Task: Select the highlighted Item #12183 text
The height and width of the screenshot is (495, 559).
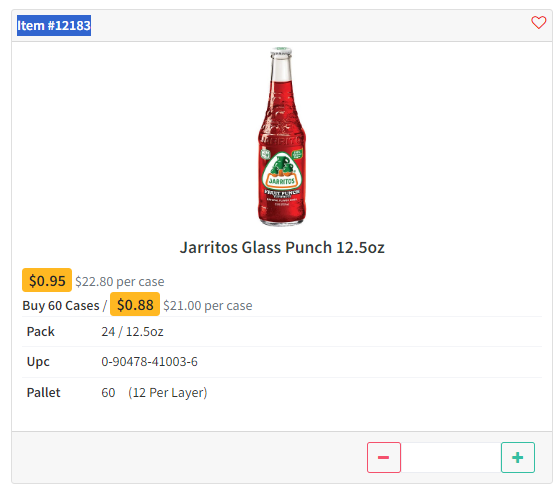Action: click(54, 25)
